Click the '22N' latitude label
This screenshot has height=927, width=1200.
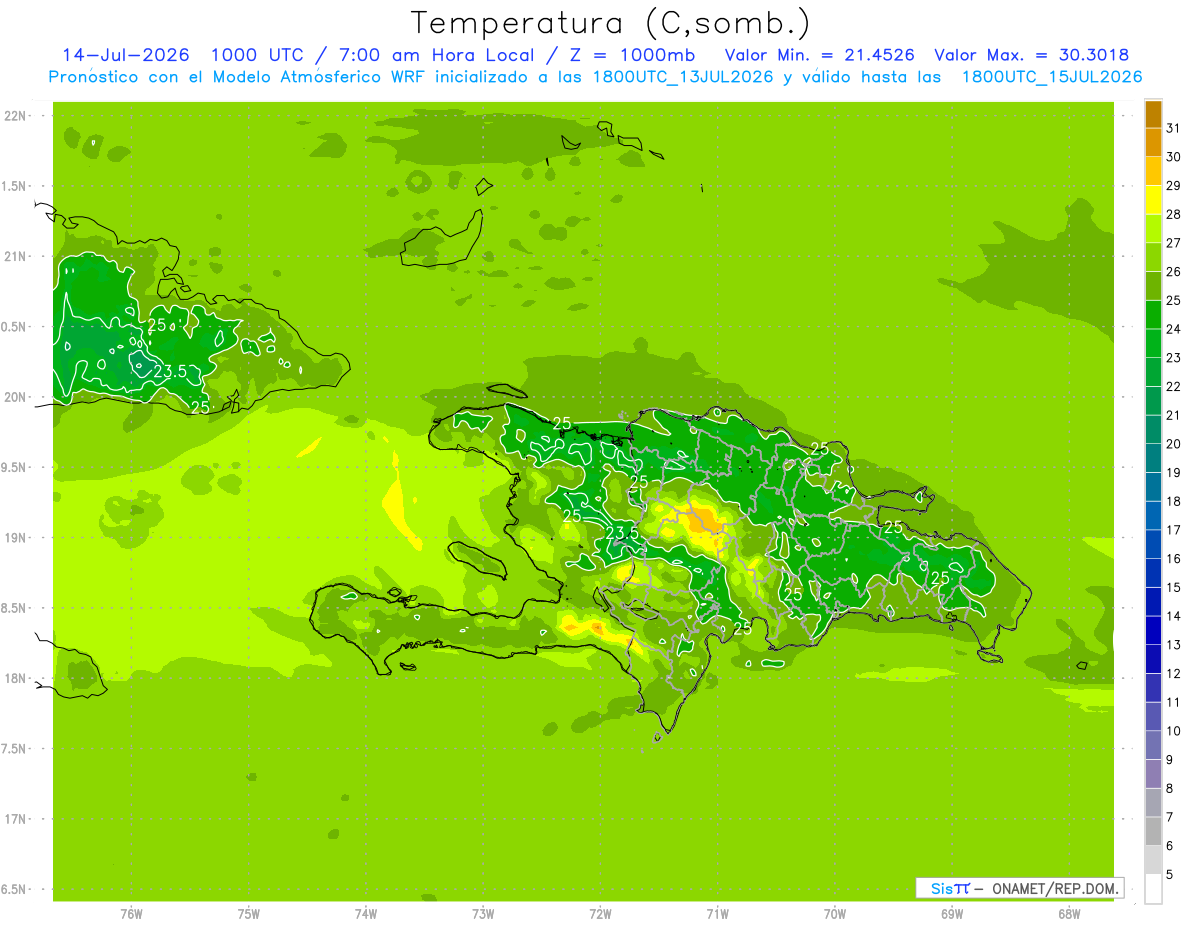point(17,116)
